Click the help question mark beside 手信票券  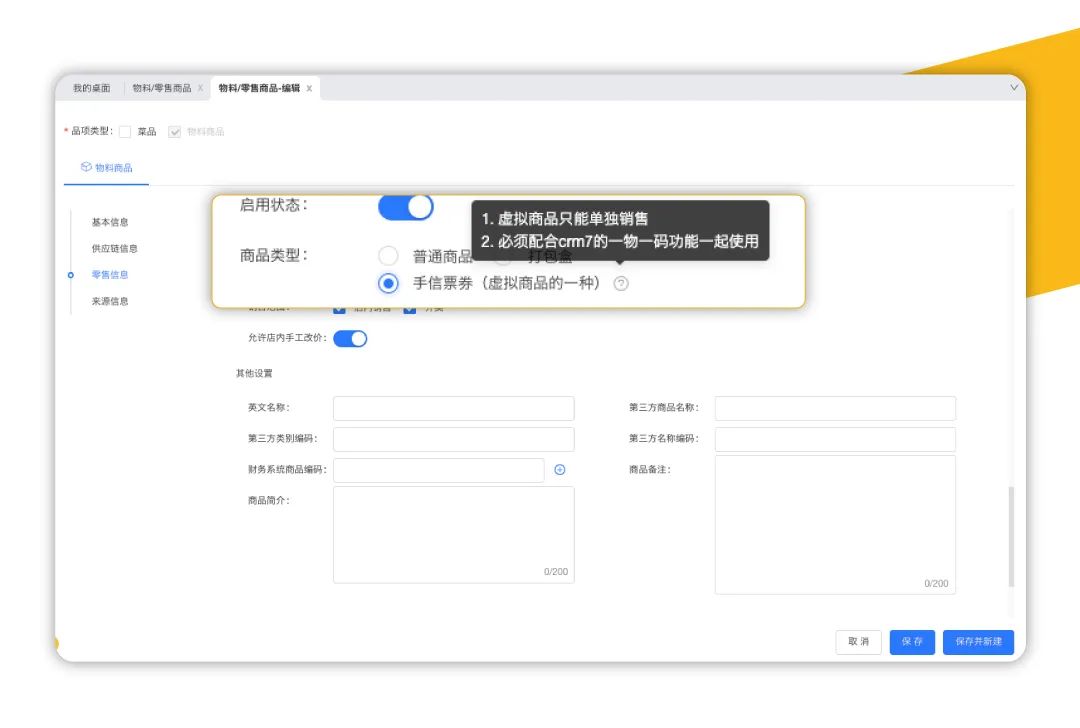click(x=621, y=284)
